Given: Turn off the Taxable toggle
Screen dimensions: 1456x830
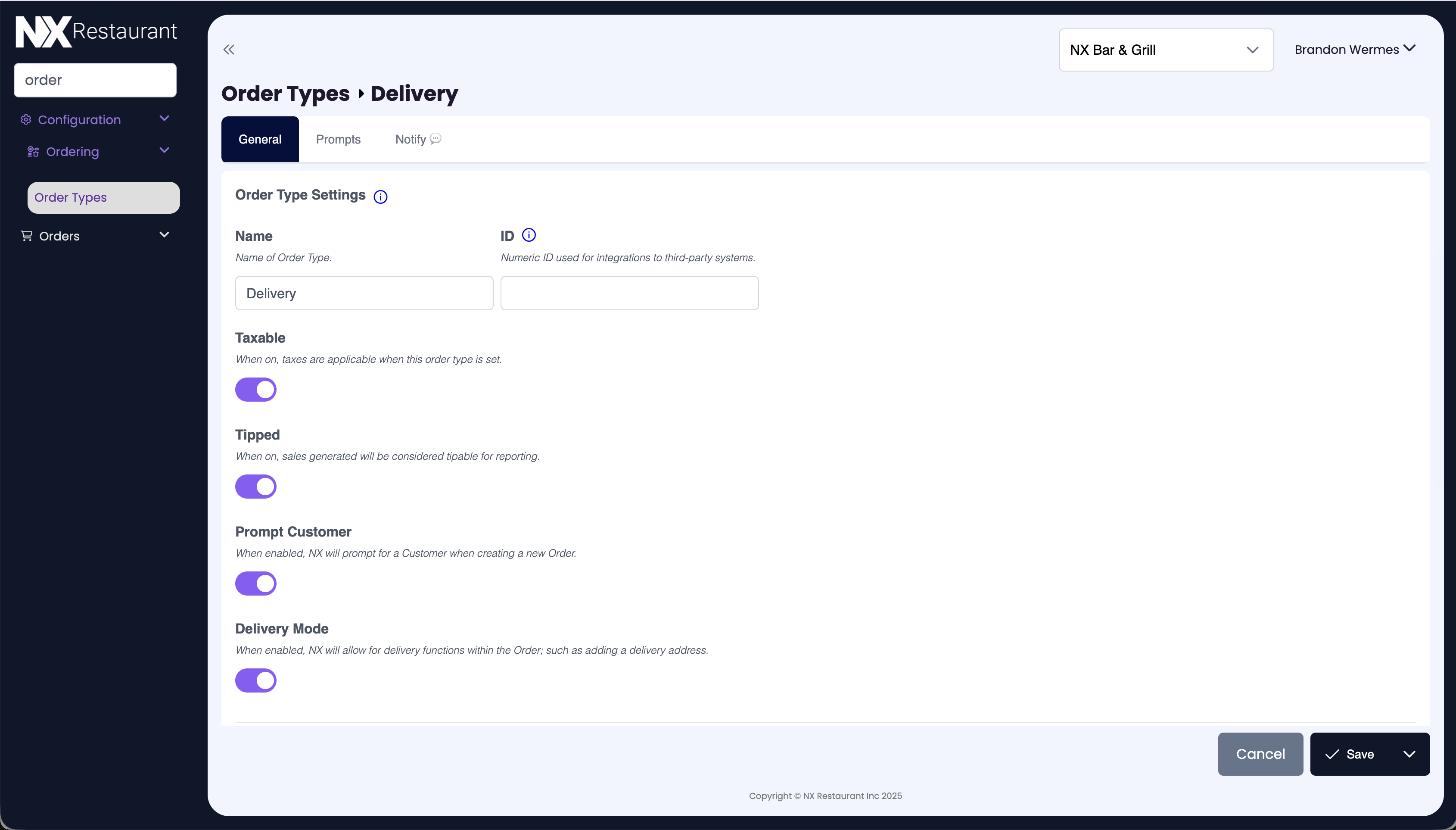Looking at the screenshot, I should click(x=256, y=390).
